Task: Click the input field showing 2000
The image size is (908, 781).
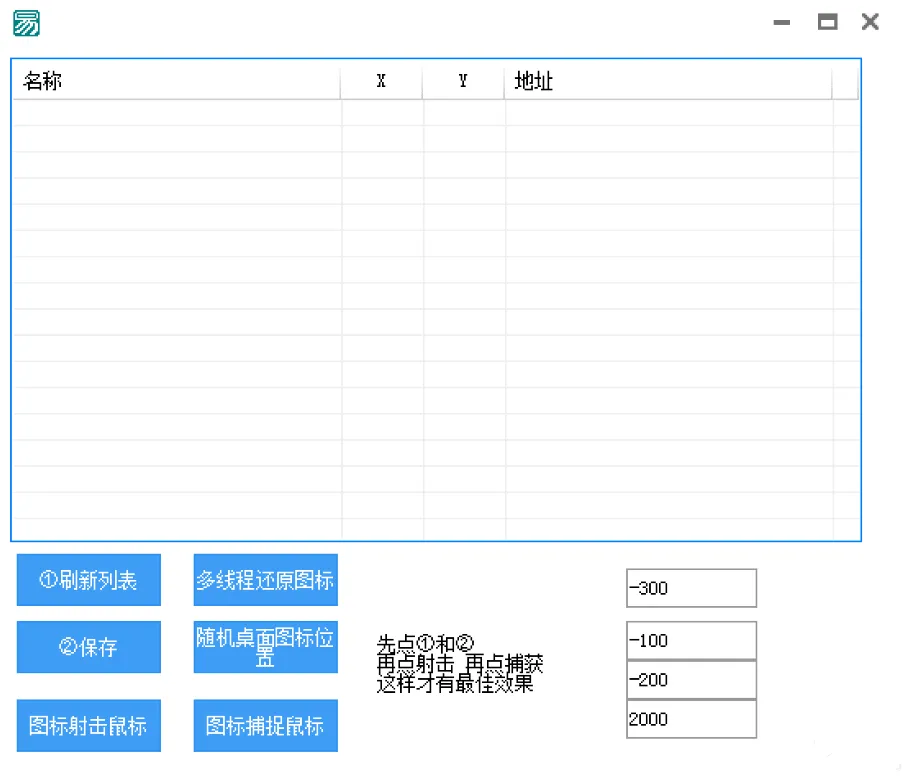Action: (x=690, y=719)
